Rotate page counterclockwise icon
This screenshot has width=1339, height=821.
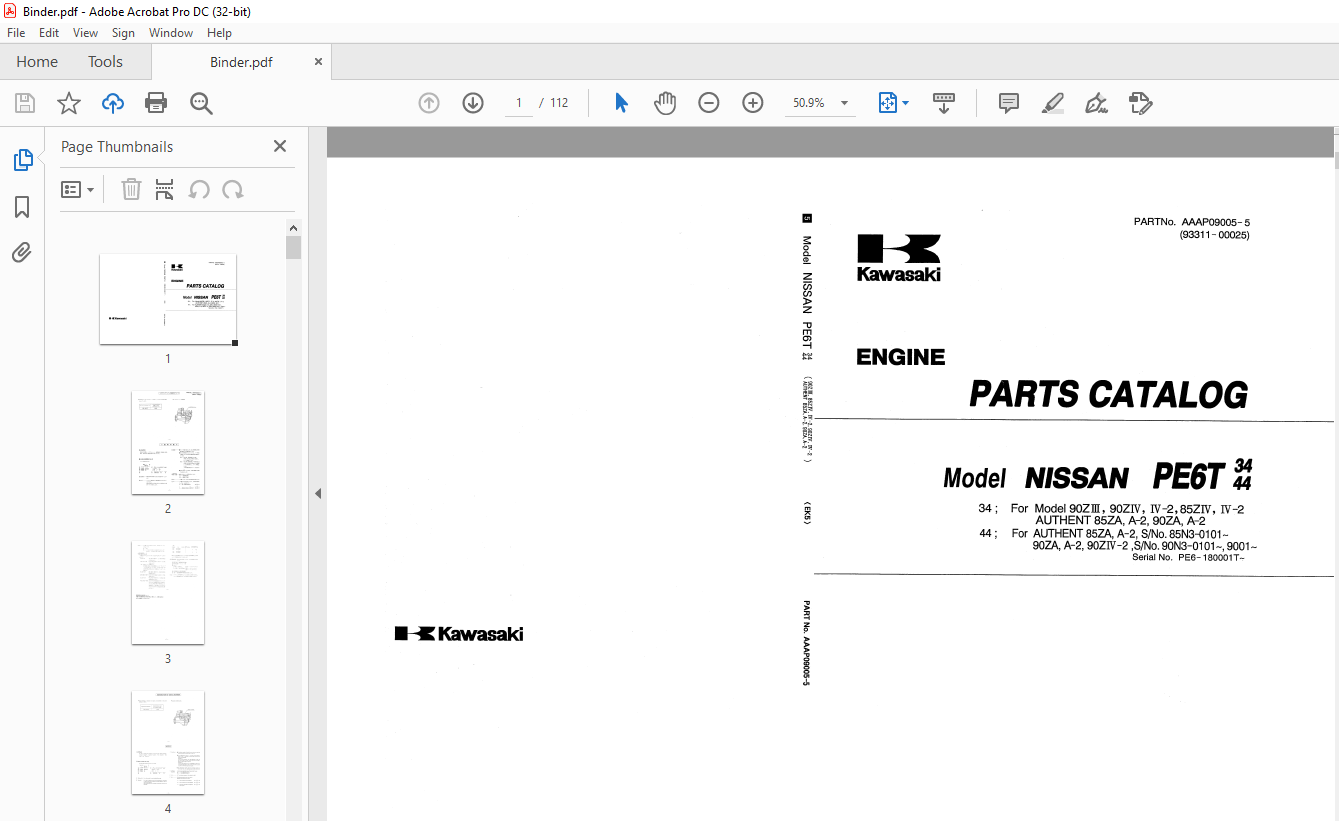(x=199, y=189)
